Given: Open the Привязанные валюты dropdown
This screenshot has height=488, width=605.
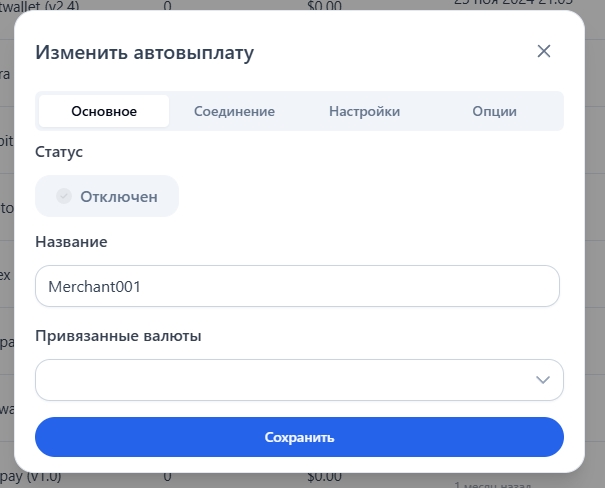Looking at the screenshot, I should coord(285,380).
